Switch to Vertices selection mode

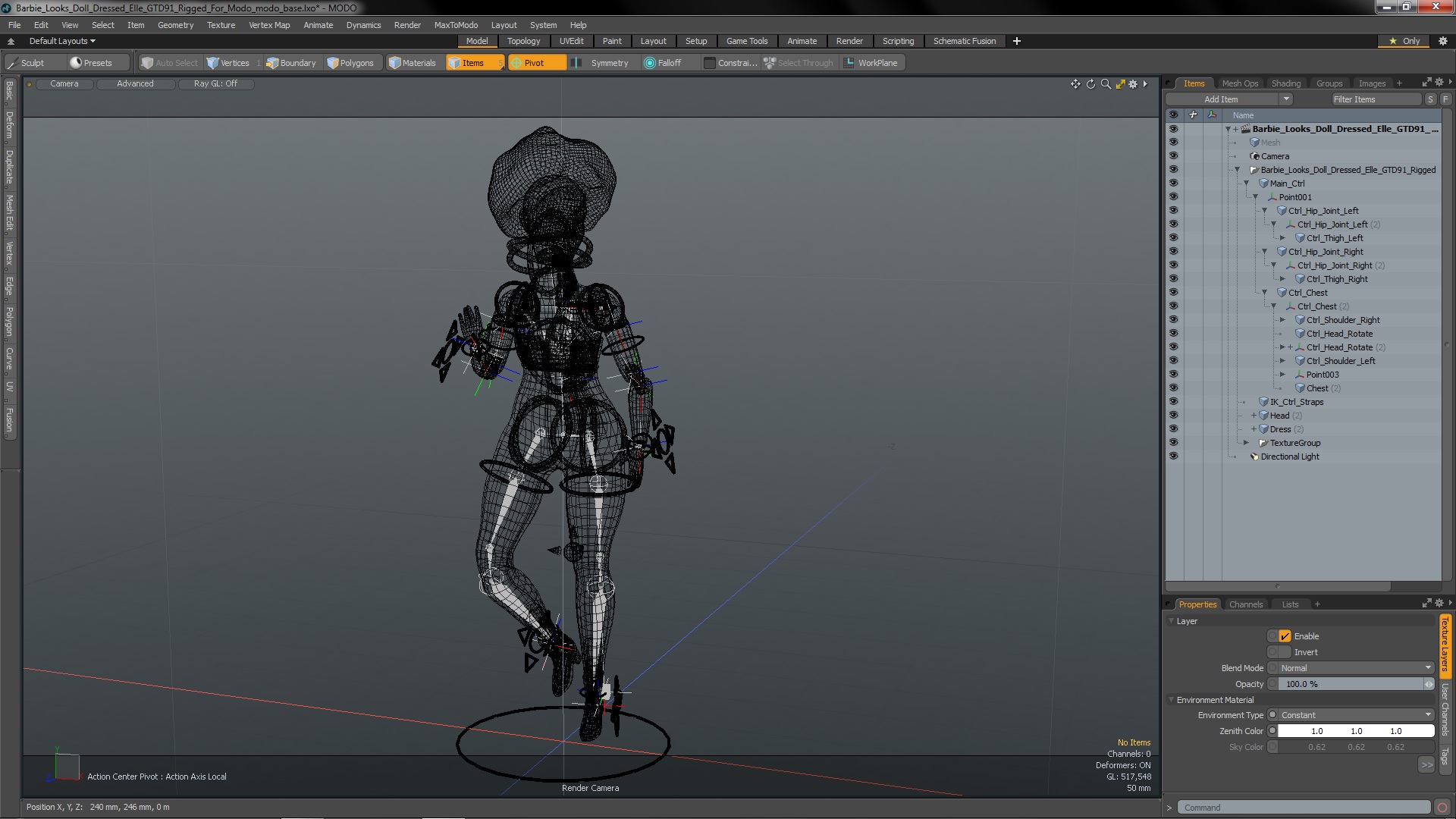(228, 63)
